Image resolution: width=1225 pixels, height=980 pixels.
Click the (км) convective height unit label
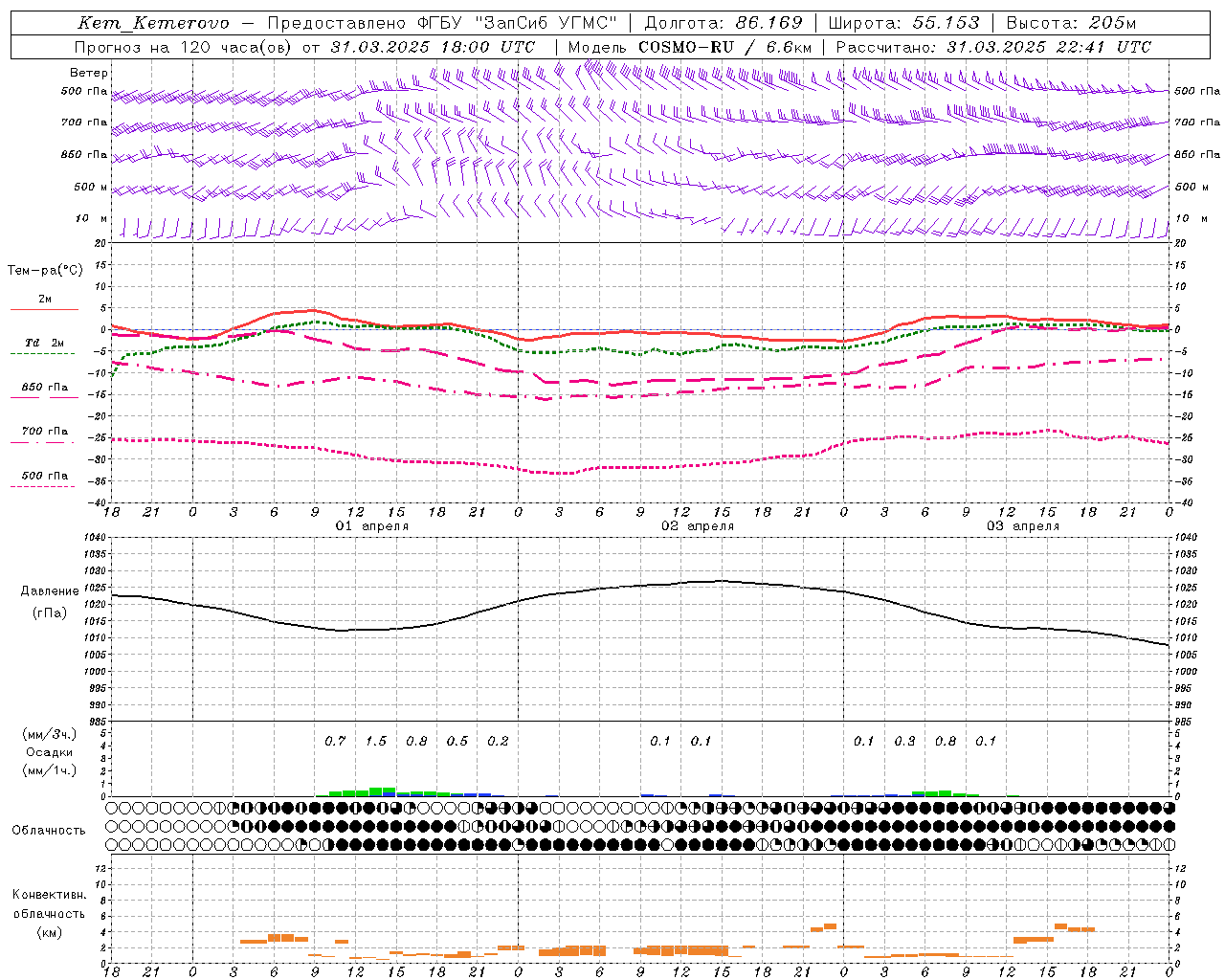pos(50,932)
